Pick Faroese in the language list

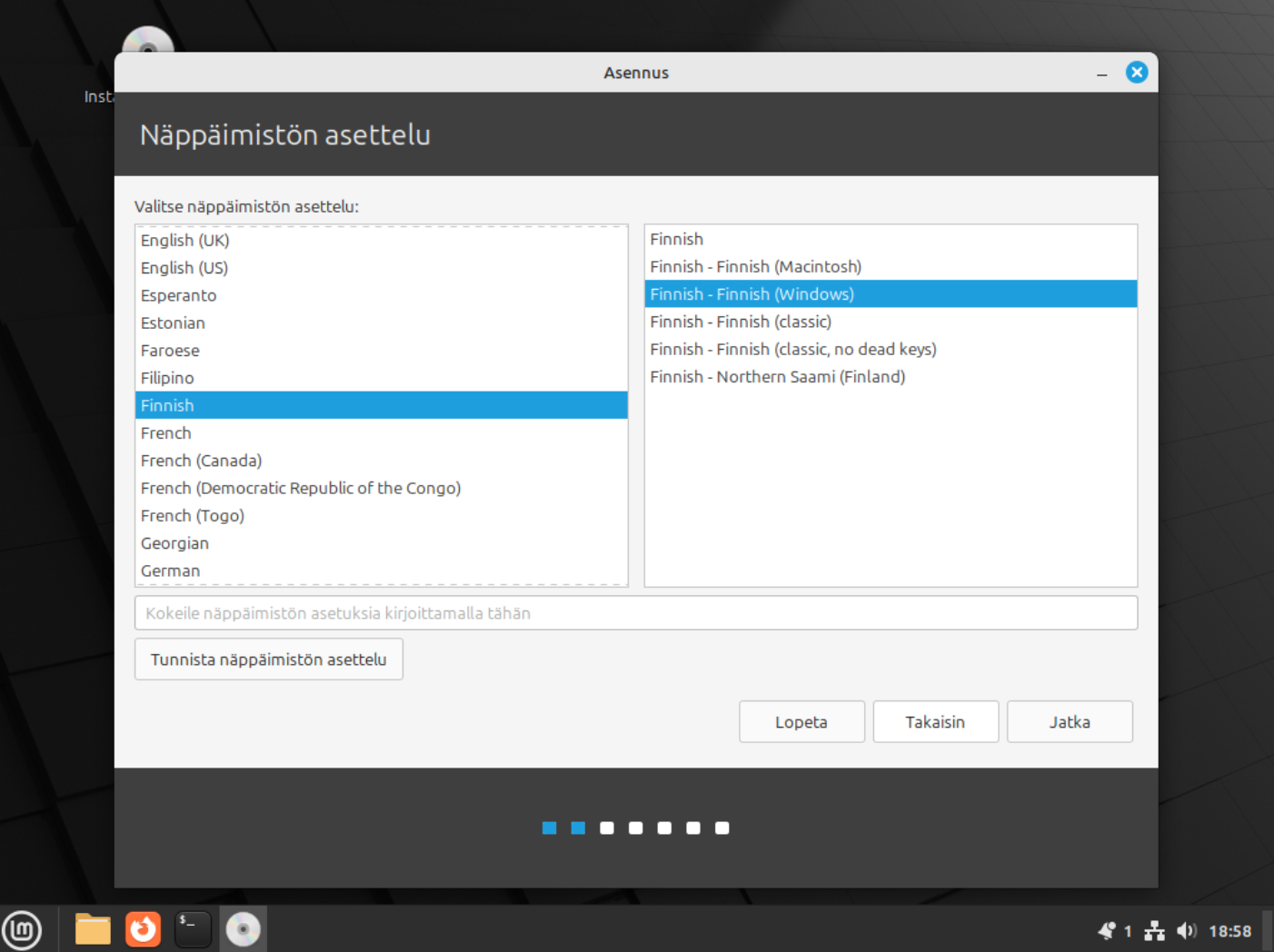point(382,350)
